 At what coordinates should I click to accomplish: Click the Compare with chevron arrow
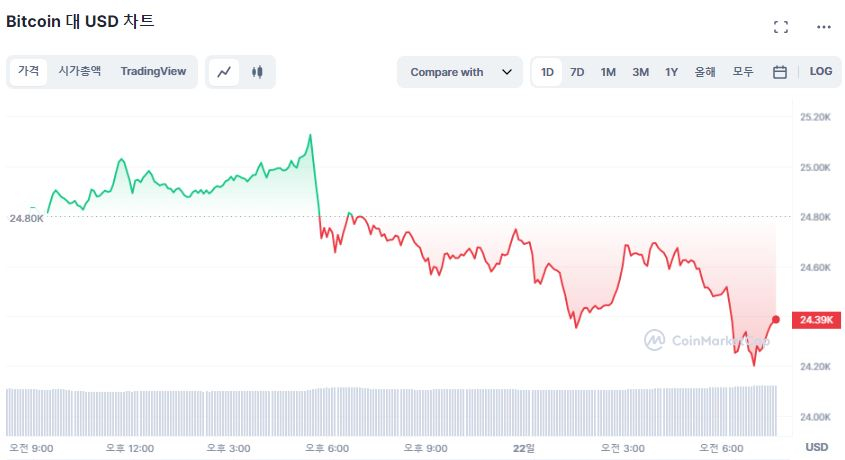(x=506, y=72)
